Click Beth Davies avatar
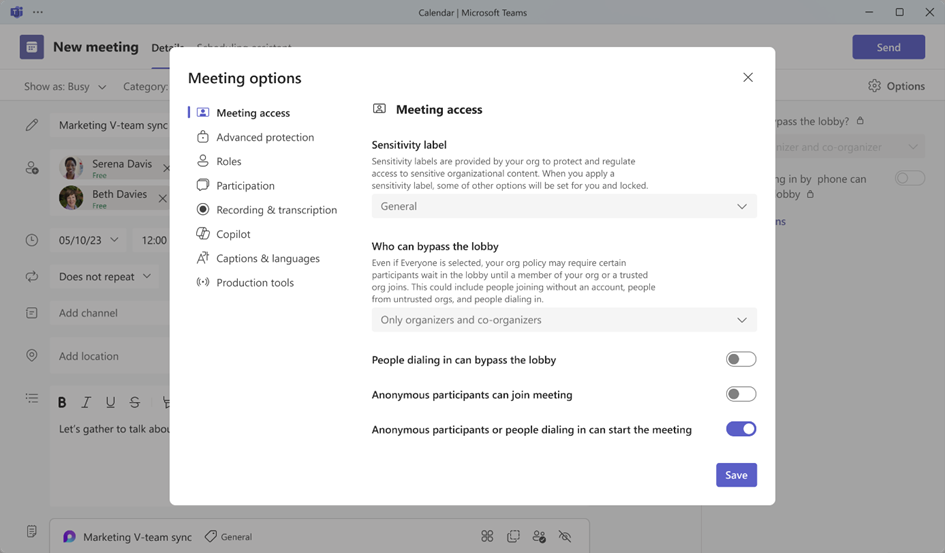Image resolution: width=945 pixels, height=553 pixels. 71,198
